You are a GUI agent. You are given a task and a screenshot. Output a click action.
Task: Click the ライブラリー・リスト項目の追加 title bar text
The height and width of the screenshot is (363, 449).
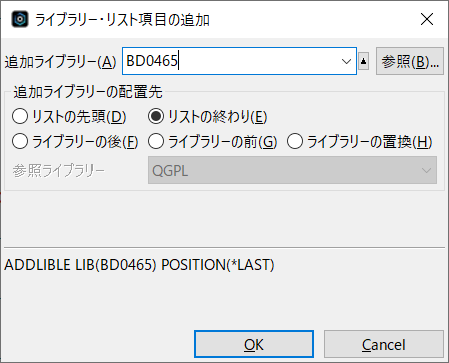coord(122,20)
